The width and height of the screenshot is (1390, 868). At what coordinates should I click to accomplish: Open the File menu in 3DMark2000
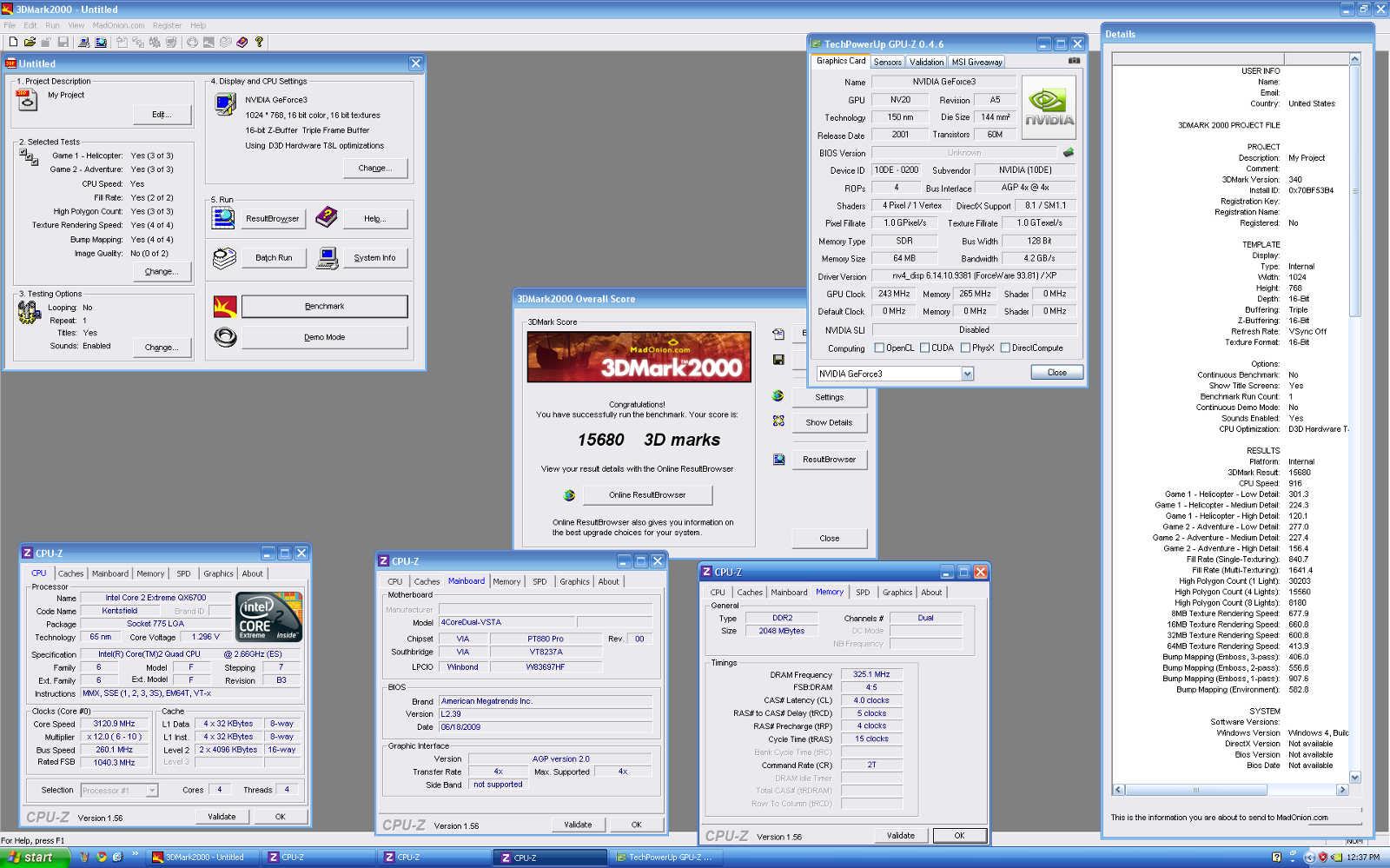(10, 25)
